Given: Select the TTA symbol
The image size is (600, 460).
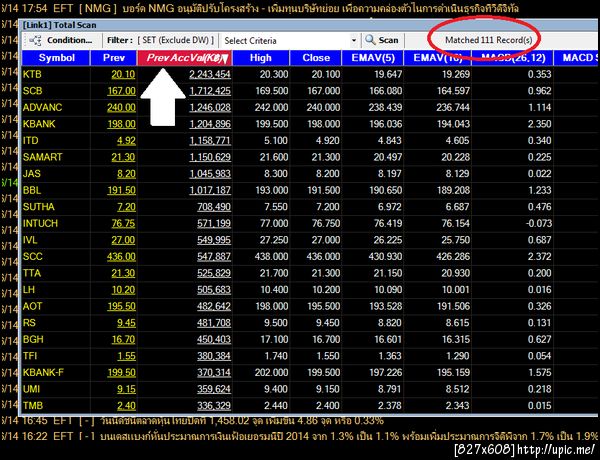Looking at the screenshot, I should 32,273.
